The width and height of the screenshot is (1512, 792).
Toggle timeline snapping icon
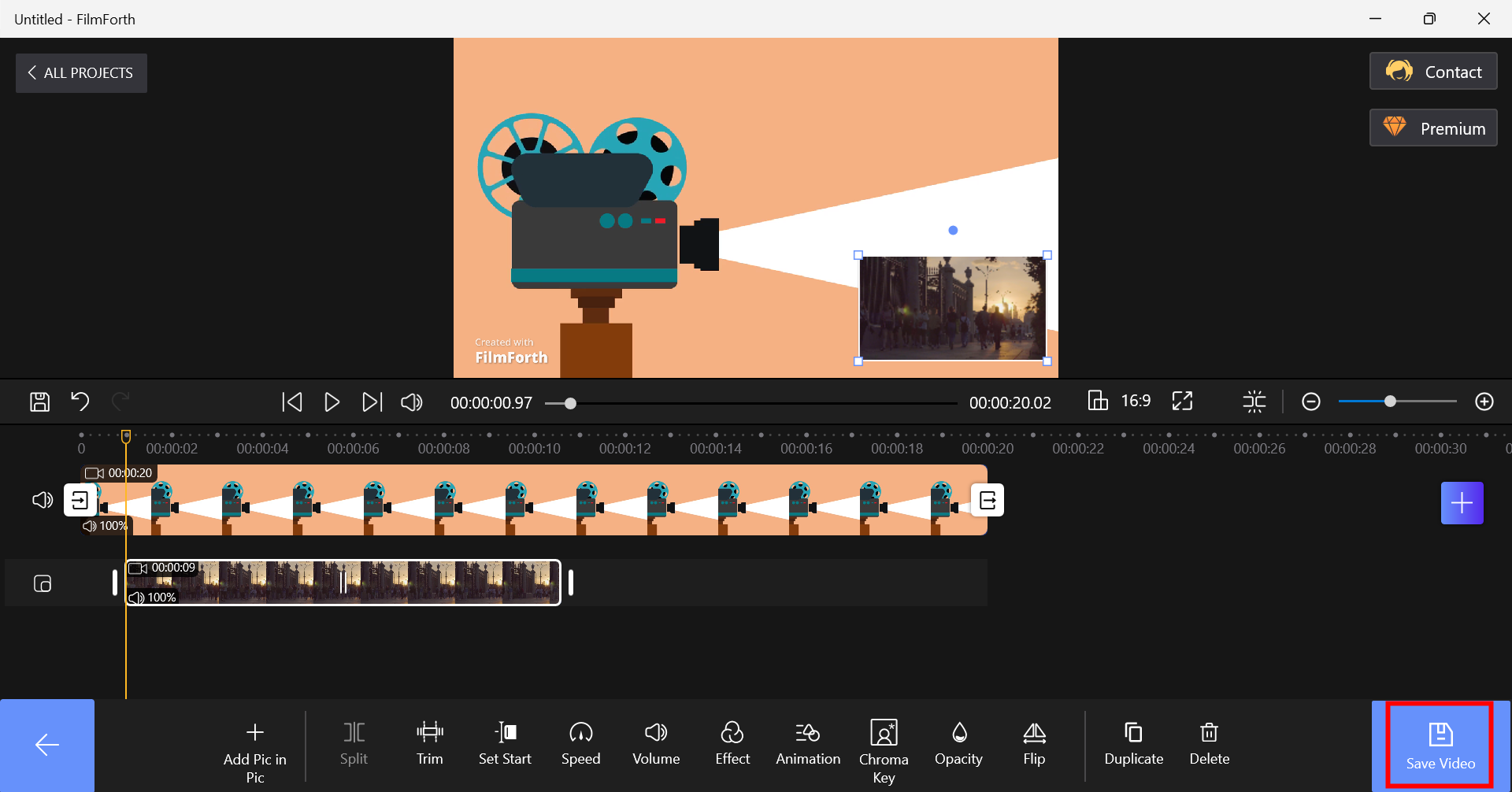1254,402
